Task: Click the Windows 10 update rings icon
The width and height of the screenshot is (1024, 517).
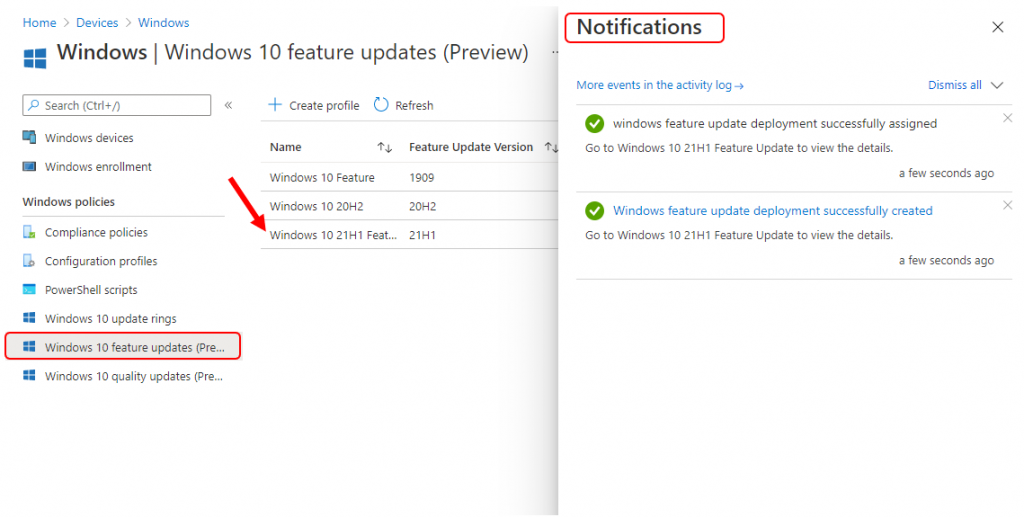Action: point(29,318)
